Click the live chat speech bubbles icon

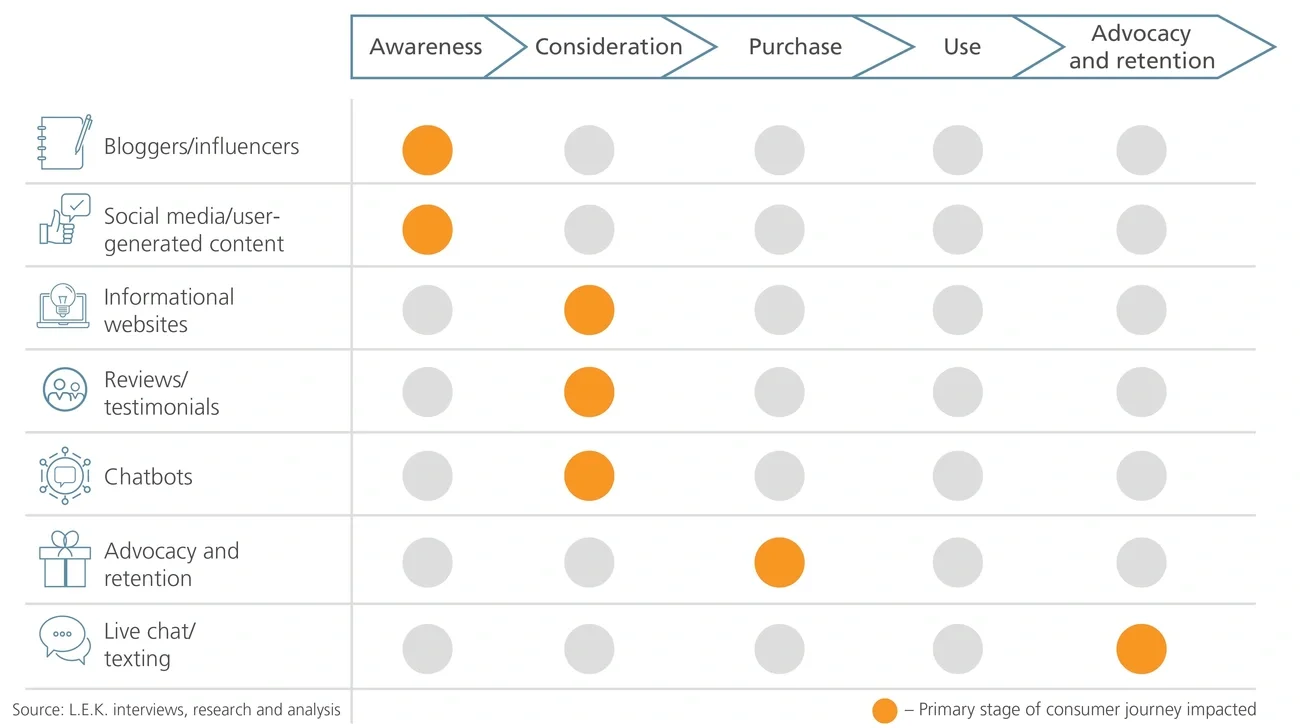point(65,640)
